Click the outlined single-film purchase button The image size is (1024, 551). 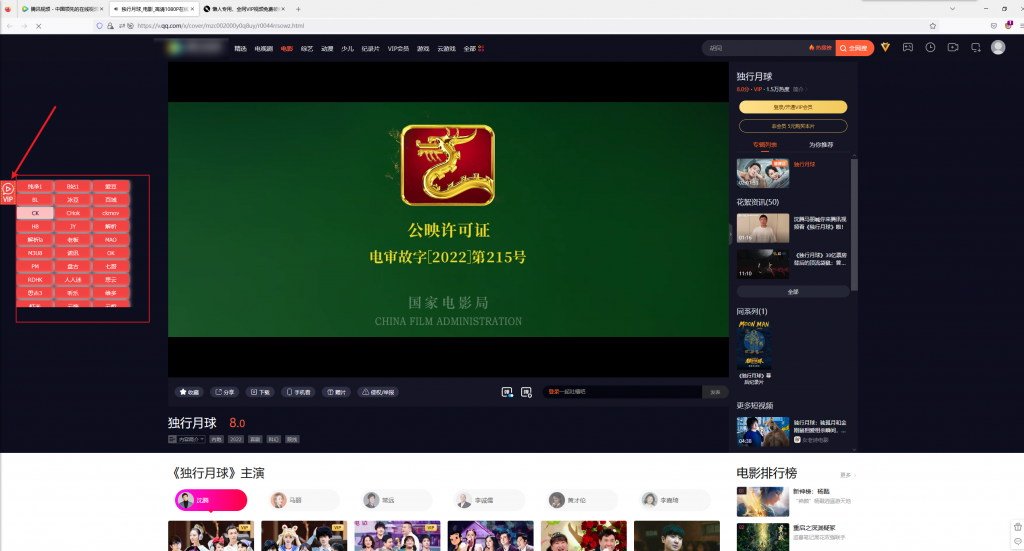[x=793, y=126]
